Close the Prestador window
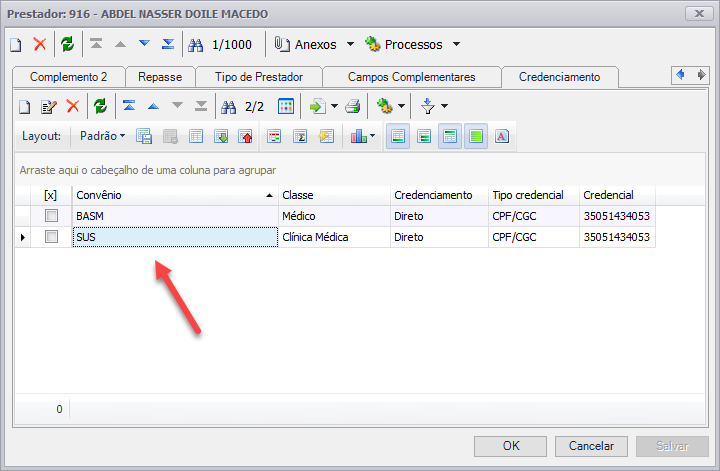Image resolution: width=720 pixels, height=471 pixels. [x=699, y=14]
